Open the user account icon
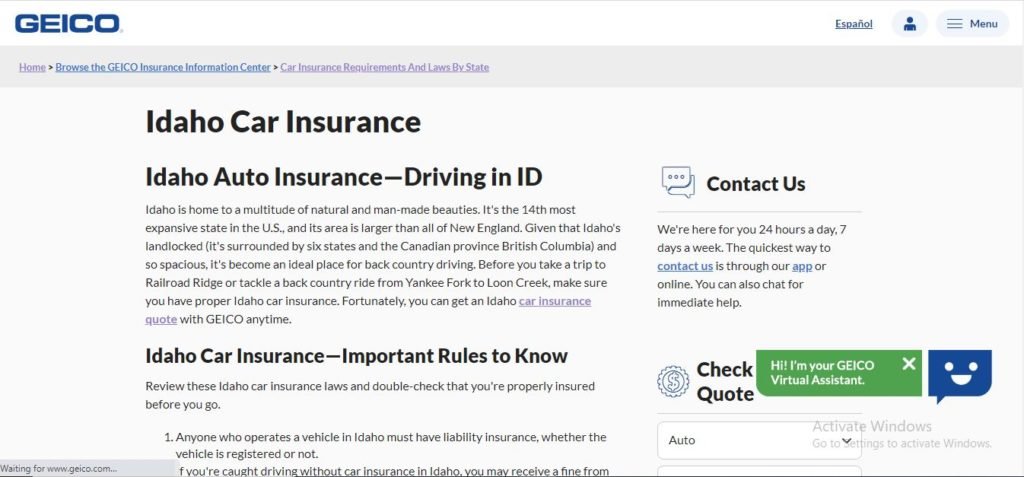The height and width of the screenshot is (477, 1024). pos(909,24)
